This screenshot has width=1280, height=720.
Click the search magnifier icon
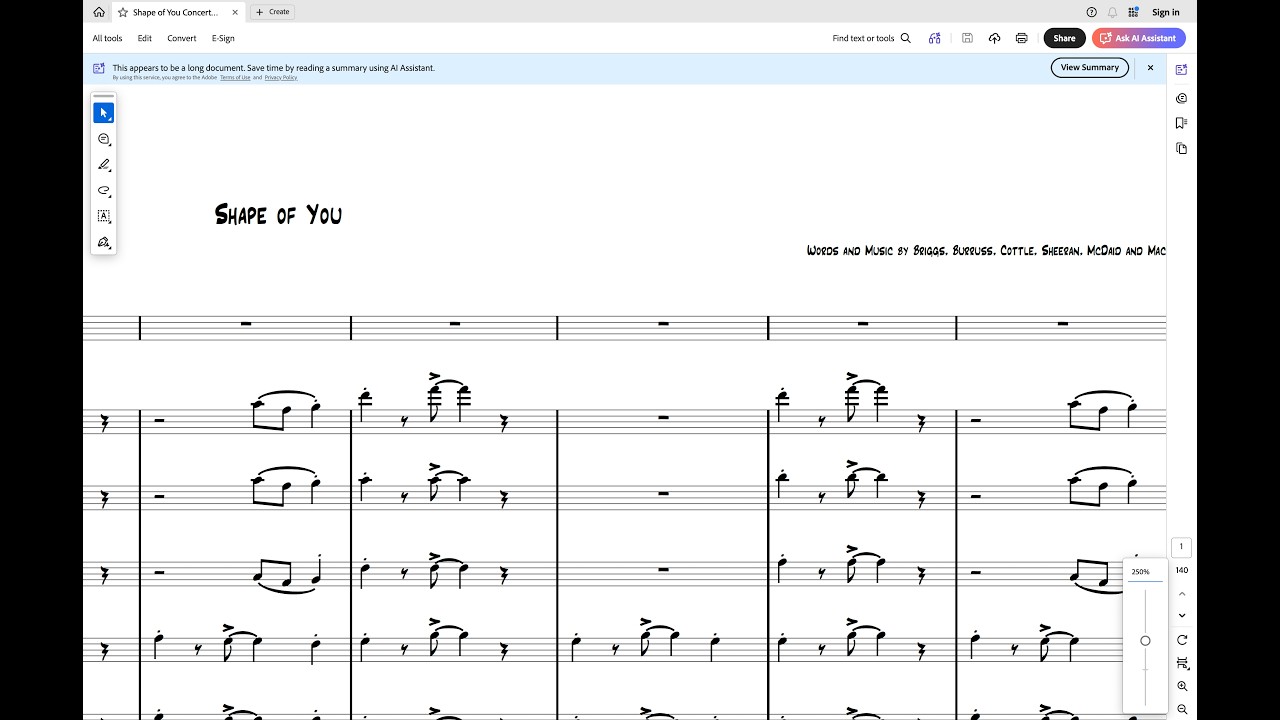pyautogui.click(x=906, y=38)
